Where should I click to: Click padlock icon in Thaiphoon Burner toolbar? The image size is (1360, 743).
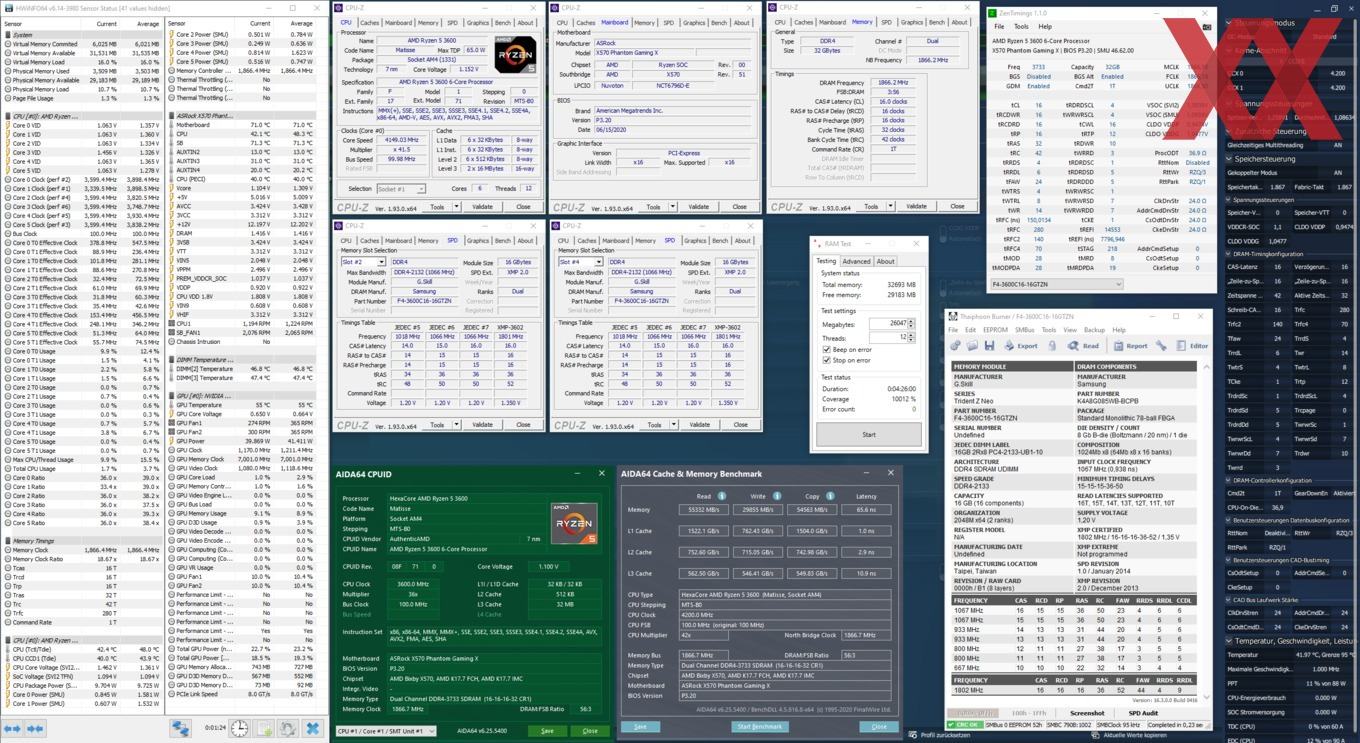[x=1052, y=346]
